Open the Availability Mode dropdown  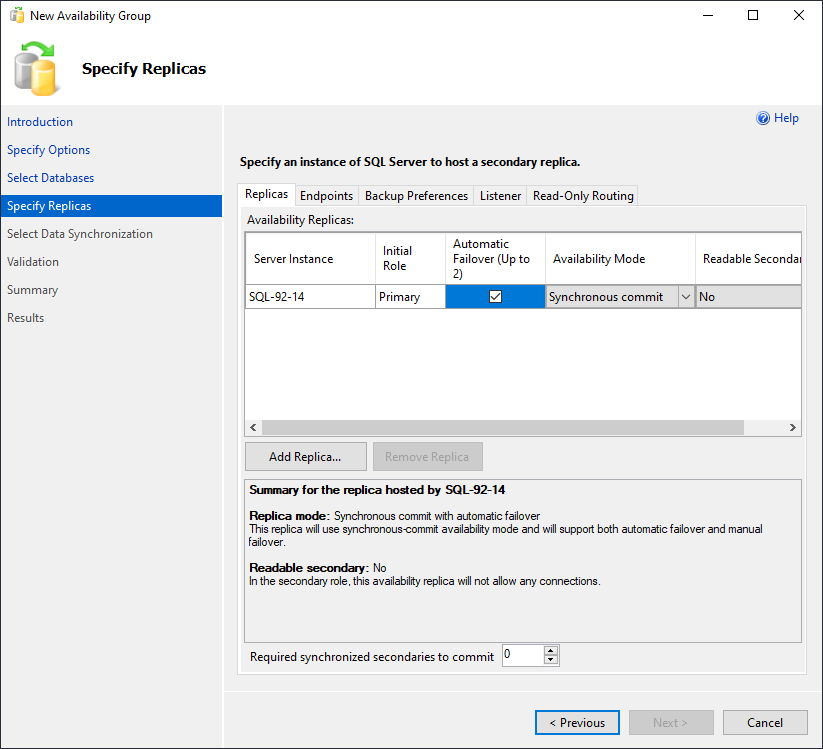[x=685, y=297]
